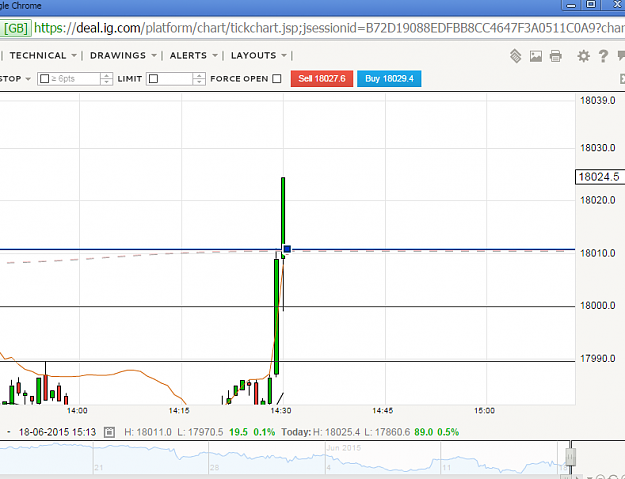
Task: Click the green GB security badge
Action: [16, 28]
